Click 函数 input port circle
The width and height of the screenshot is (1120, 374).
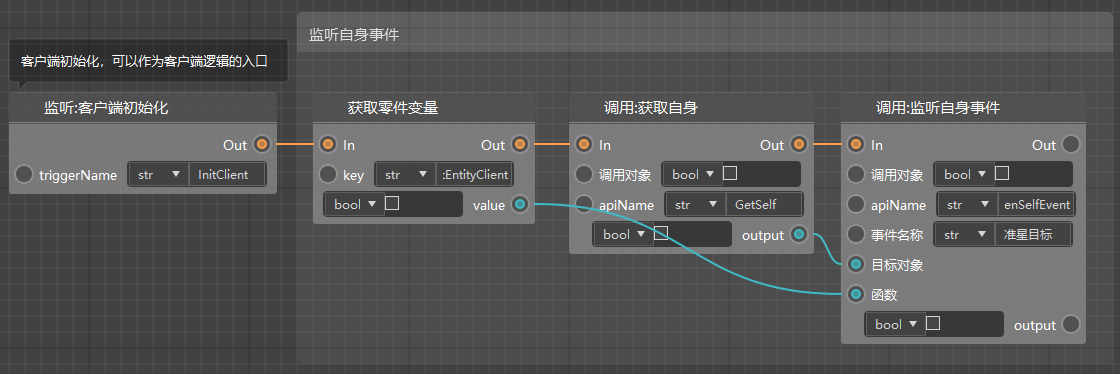[x=855, y=293]
